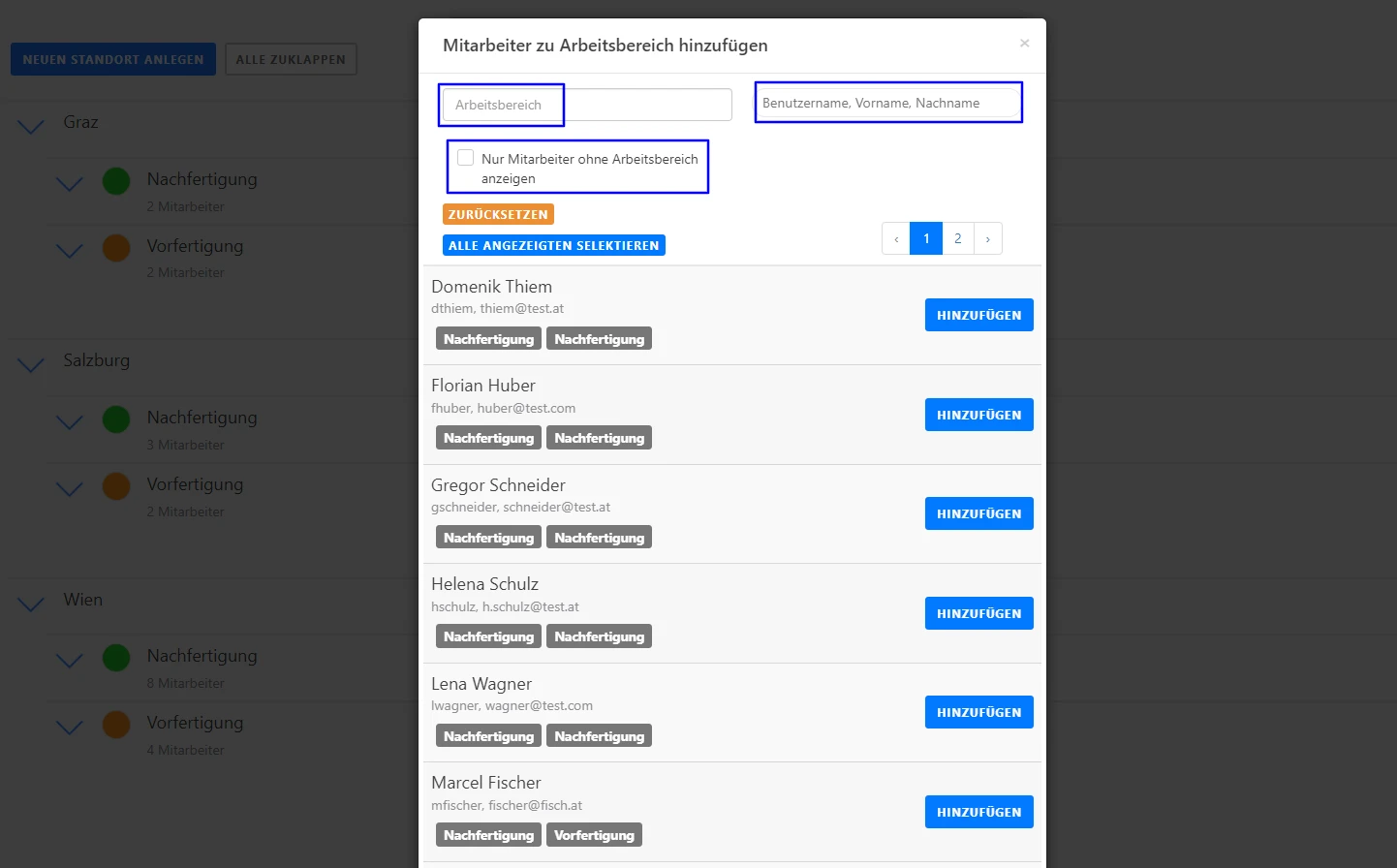Enable 'Nur Mitarbeiter ohne Arbeitsbereich anzeigen' checkbox
The width and height of the screenshot is (1397, 868).
[x=466, y=158]
